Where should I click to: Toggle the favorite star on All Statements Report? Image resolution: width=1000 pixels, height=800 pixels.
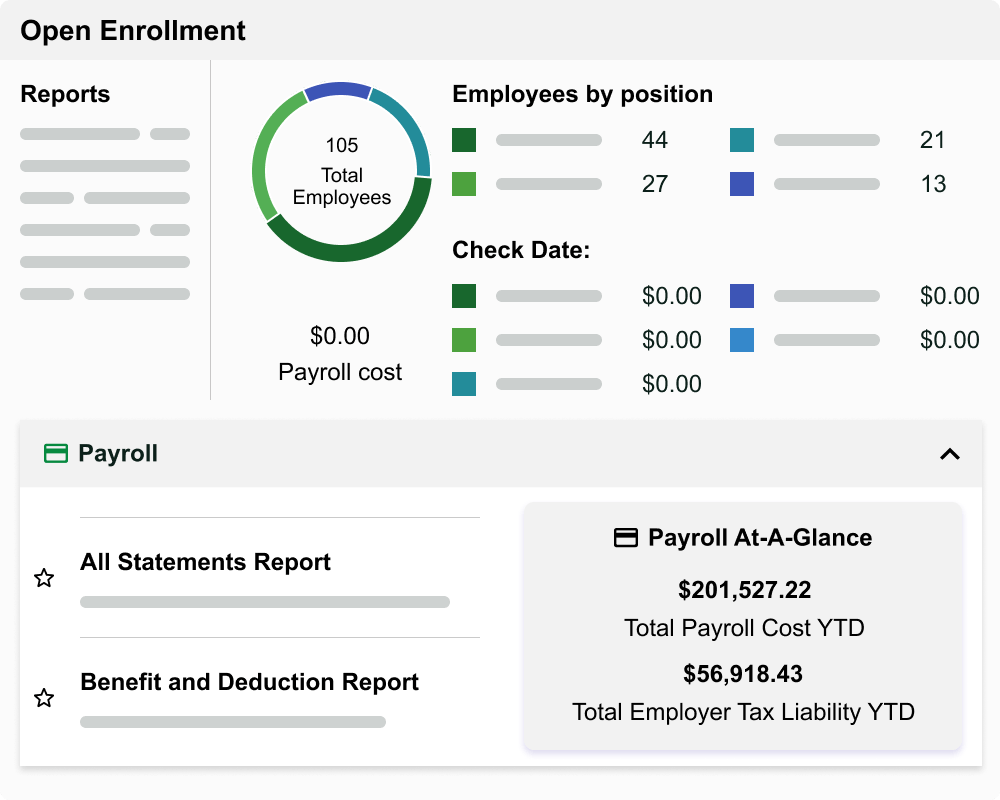[44, 578]
